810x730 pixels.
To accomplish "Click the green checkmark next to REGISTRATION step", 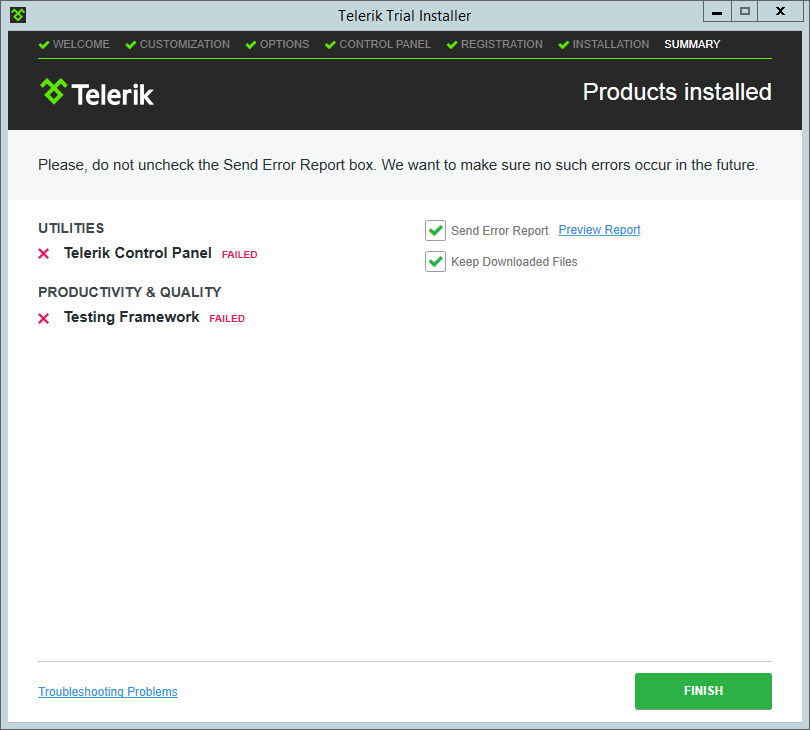I will point(452,45).
